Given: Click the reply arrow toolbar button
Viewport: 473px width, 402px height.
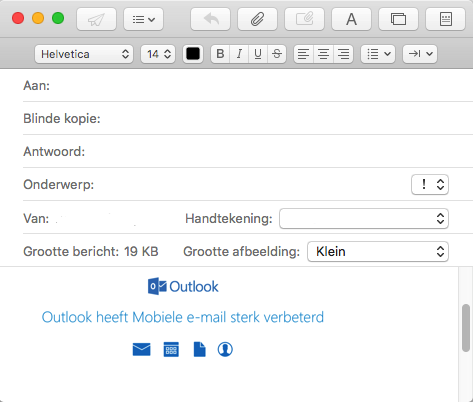Looking at the screenshot, I should click(x=210, y=19).
